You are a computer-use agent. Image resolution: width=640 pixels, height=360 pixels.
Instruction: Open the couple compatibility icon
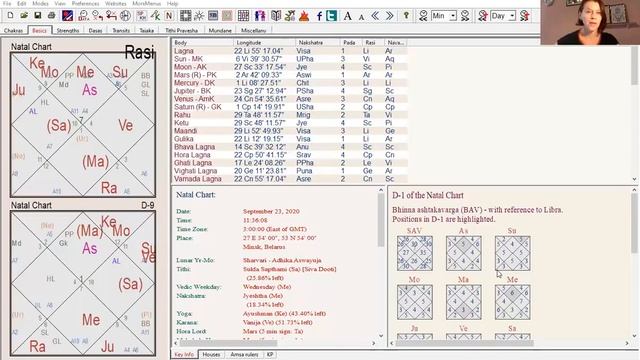click(260, 16)
